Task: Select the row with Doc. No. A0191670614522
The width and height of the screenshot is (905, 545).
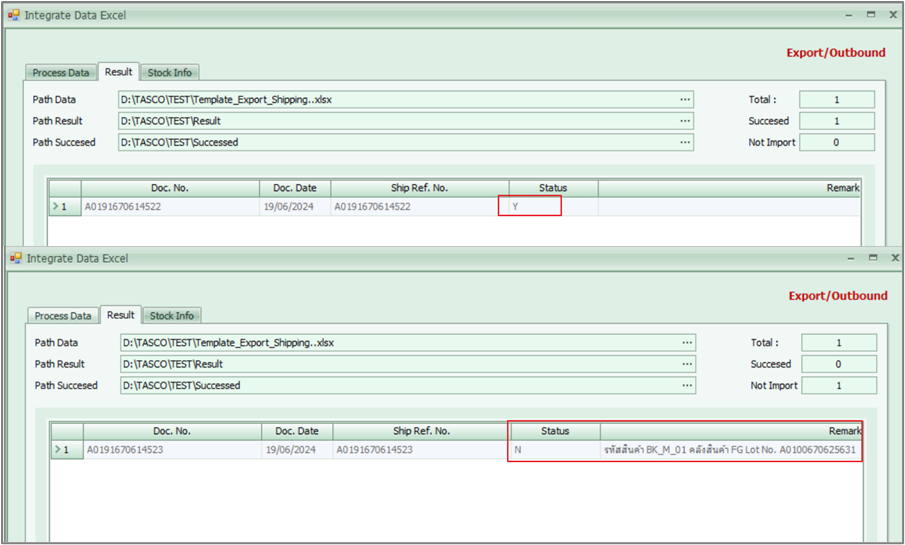Action: 123,207
